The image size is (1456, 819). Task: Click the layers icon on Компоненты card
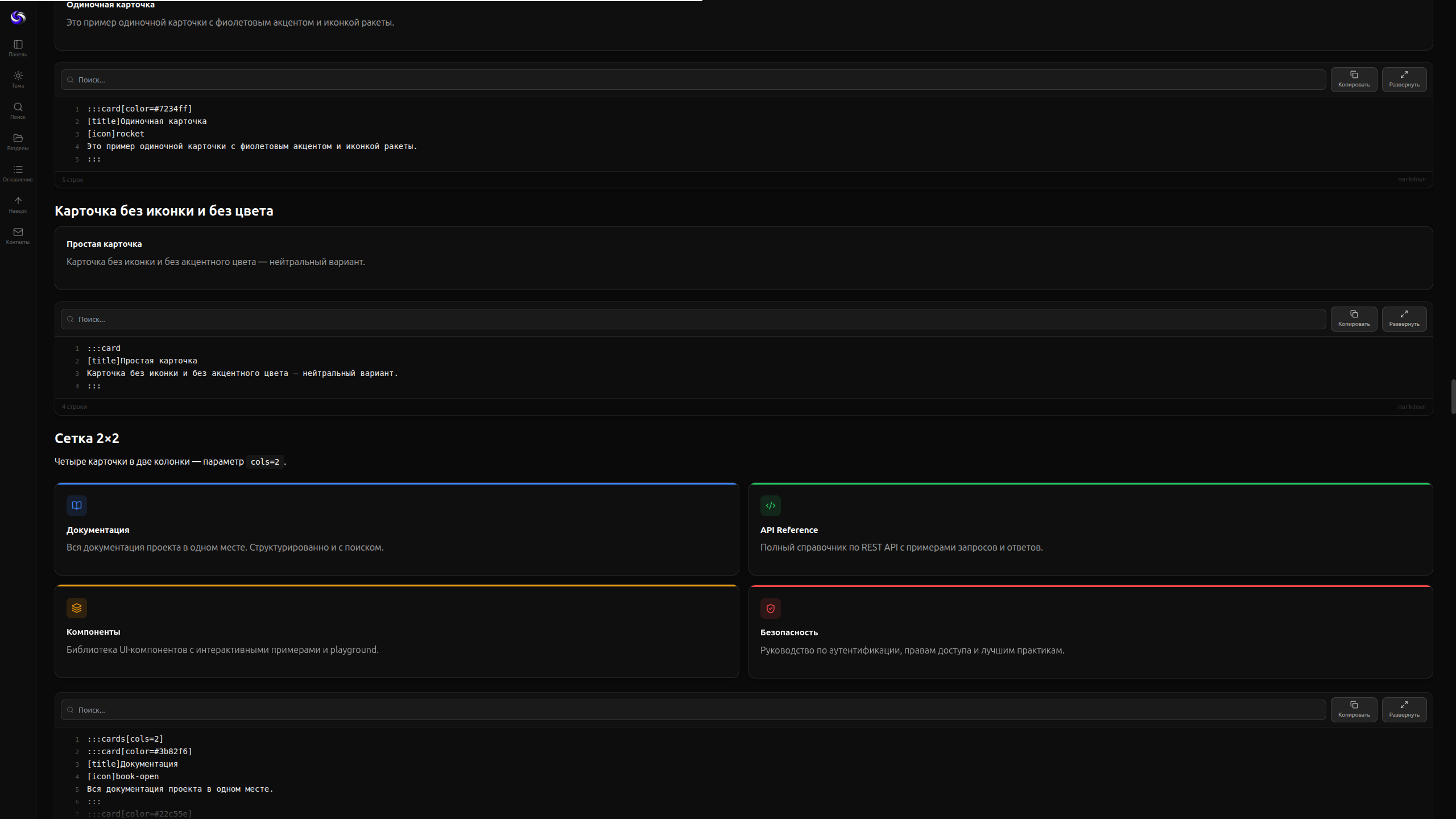point(76,607)
